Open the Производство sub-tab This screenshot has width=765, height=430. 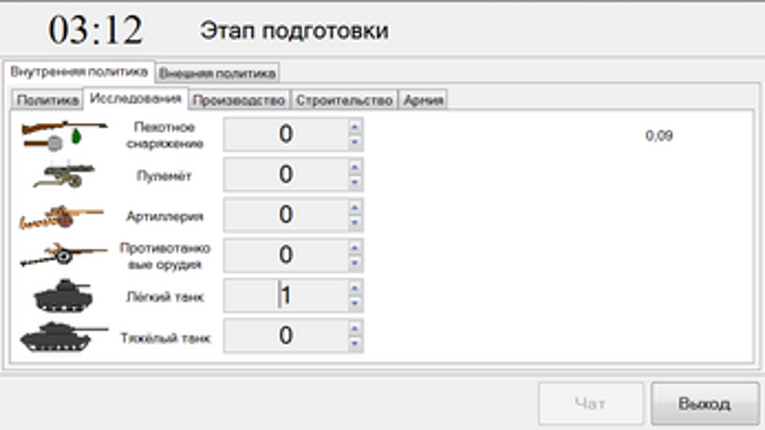pyautogui.click(x=239, y=100)
